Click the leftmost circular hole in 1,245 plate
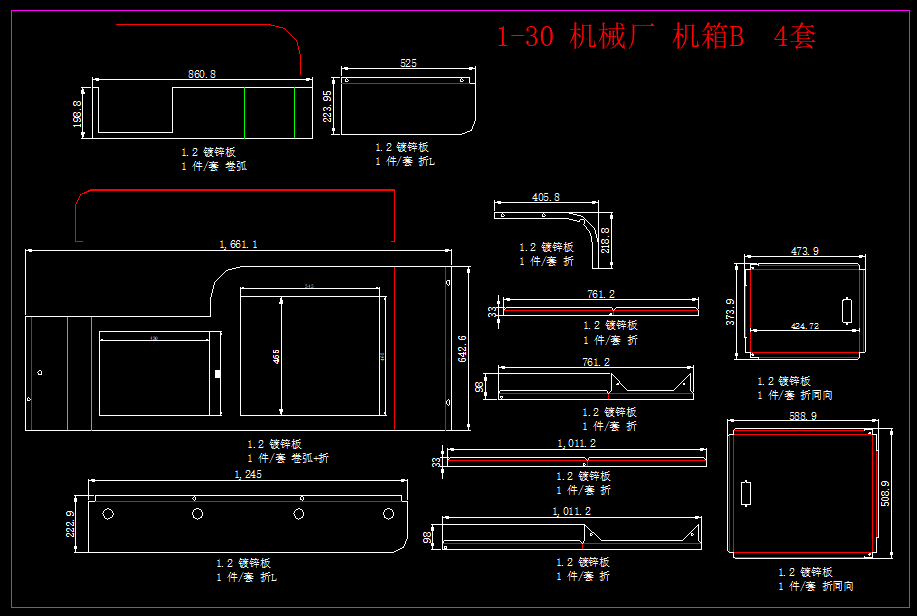The image size is (917, 616). pyautogui.click(x=107, y=513)
